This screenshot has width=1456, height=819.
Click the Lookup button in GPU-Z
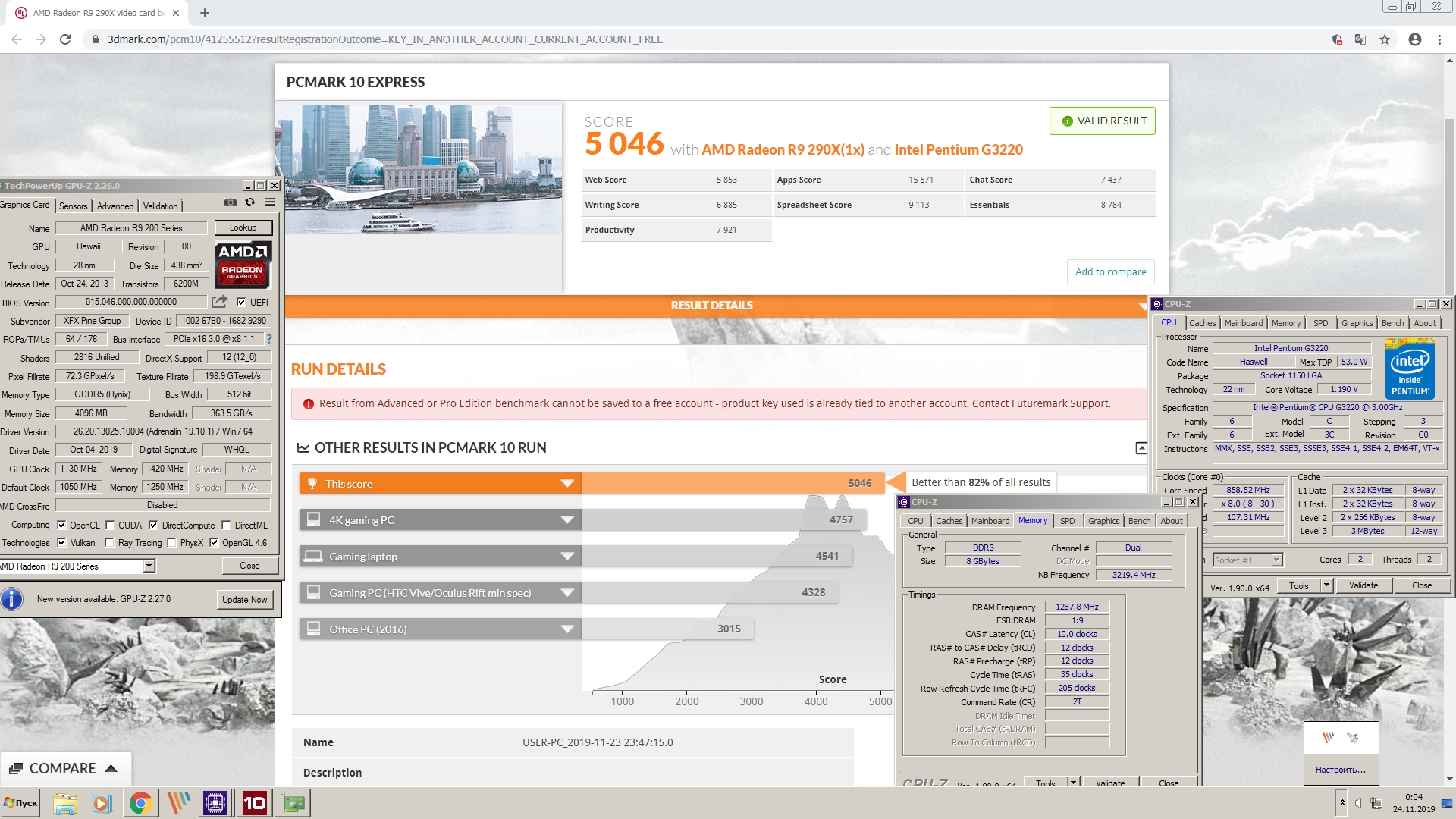pyautogui.click(x=243, y=227)
